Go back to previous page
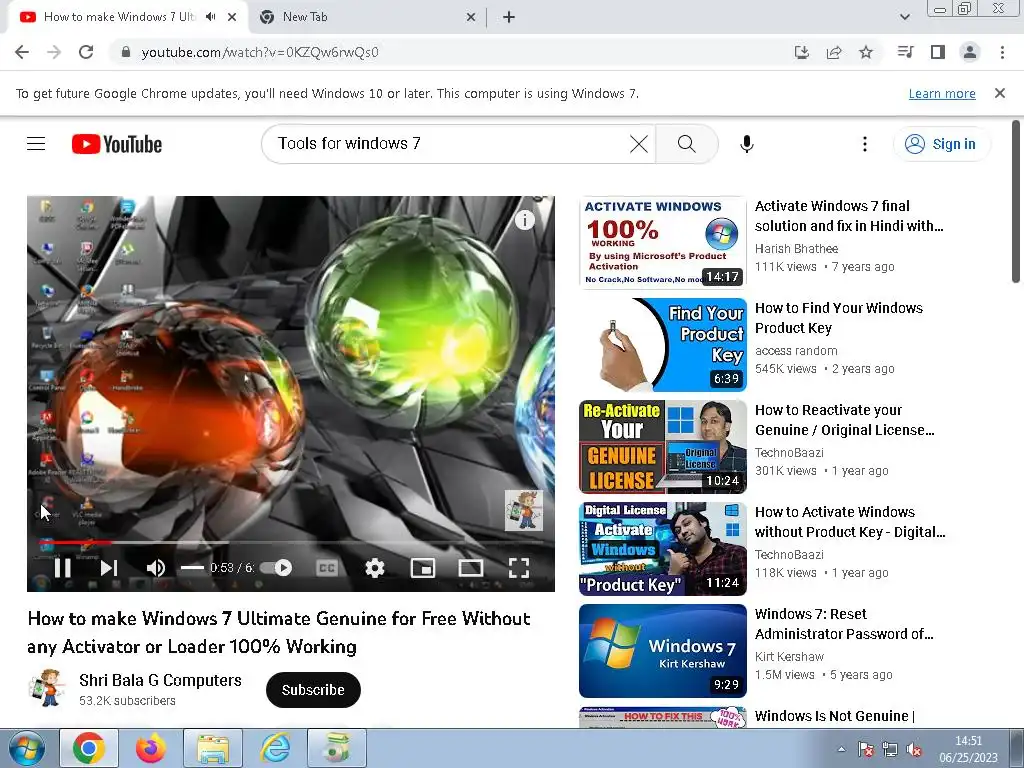1024x768 pixels. point(22,52)
